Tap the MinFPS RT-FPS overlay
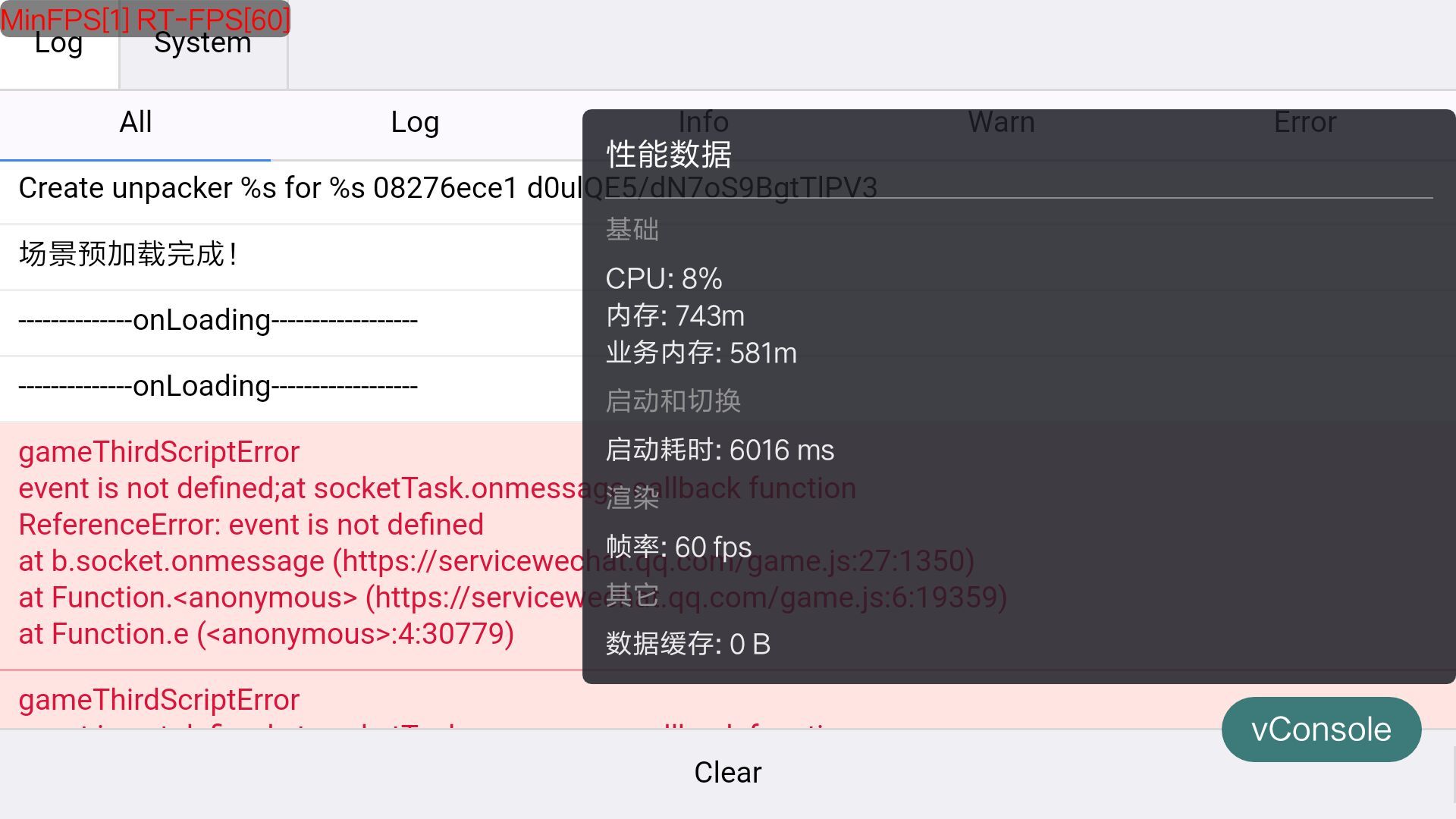This screenshot has height=819, width=1456. [145, 17]
